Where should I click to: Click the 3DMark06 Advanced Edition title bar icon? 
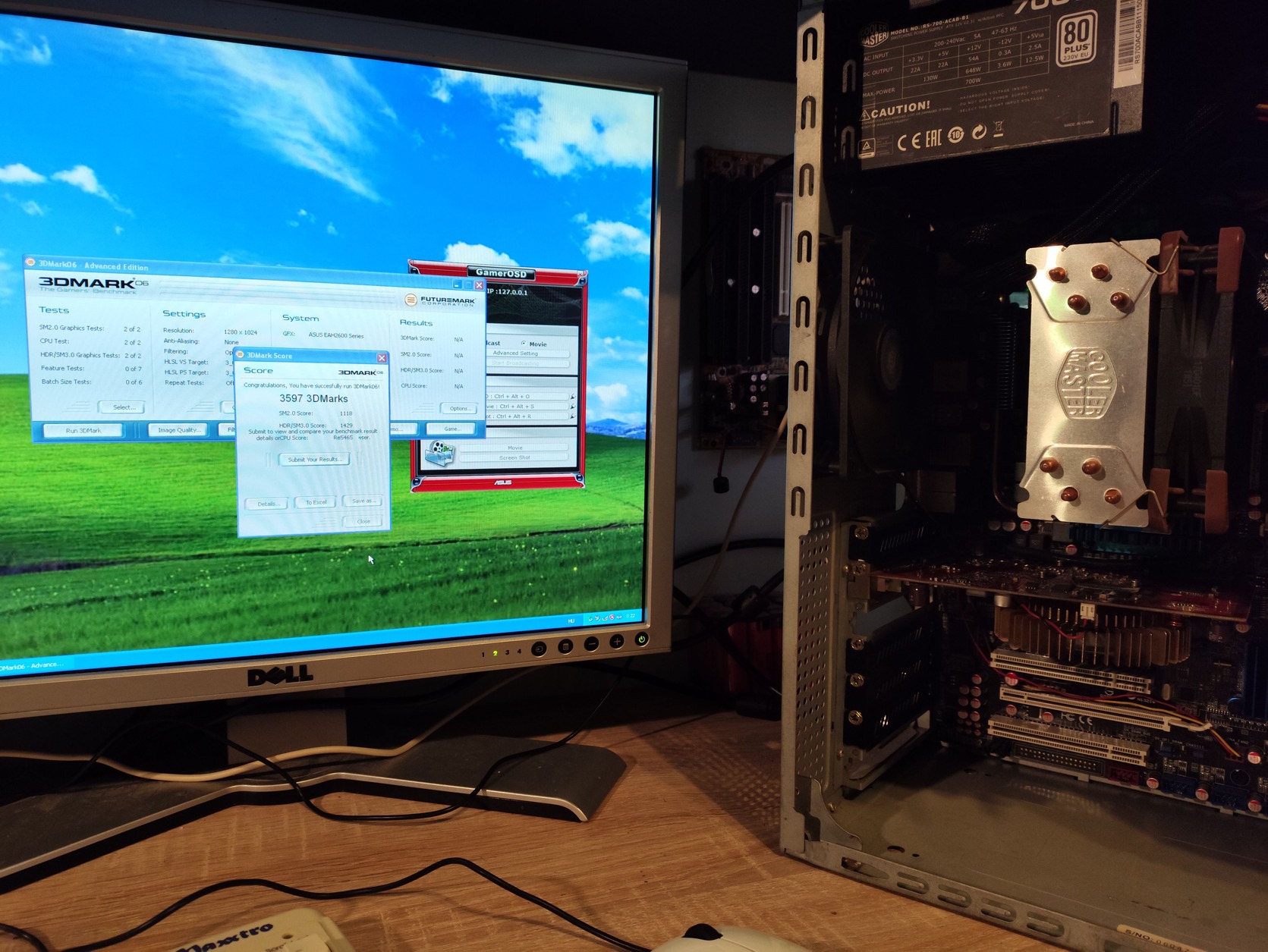(31, 262)
